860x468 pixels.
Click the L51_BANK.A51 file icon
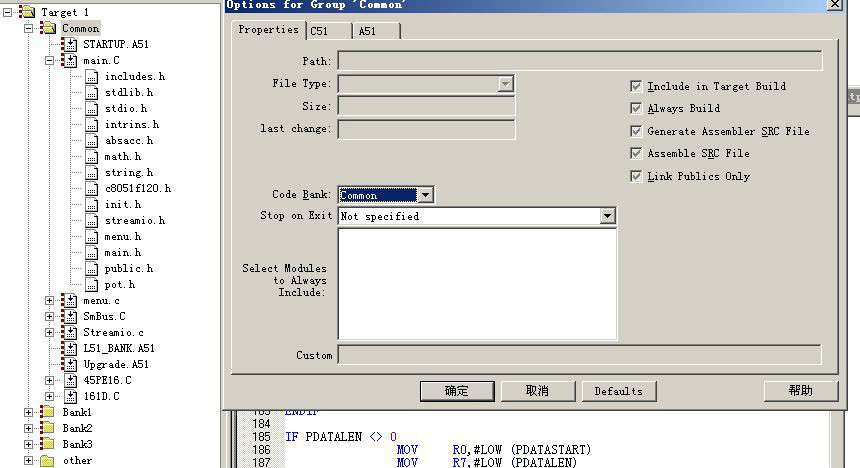pos(69,348)
